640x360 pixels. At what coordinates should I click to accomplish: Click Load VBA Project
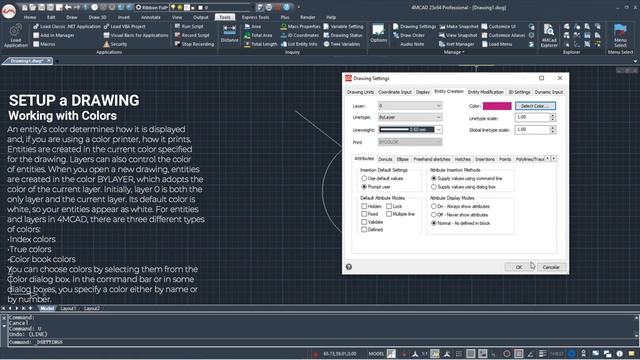[124, 26]
